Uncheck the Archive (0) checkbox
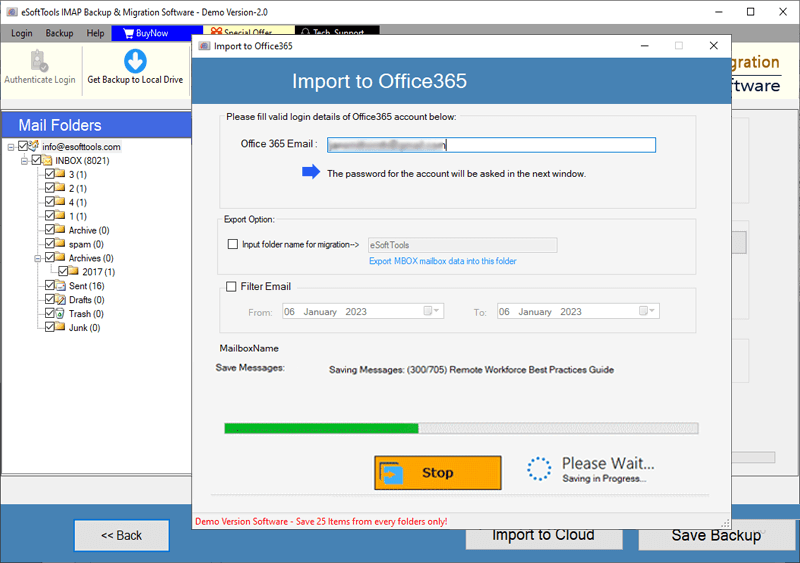Viewport: 800px width, 563px height. click(49, 230)
